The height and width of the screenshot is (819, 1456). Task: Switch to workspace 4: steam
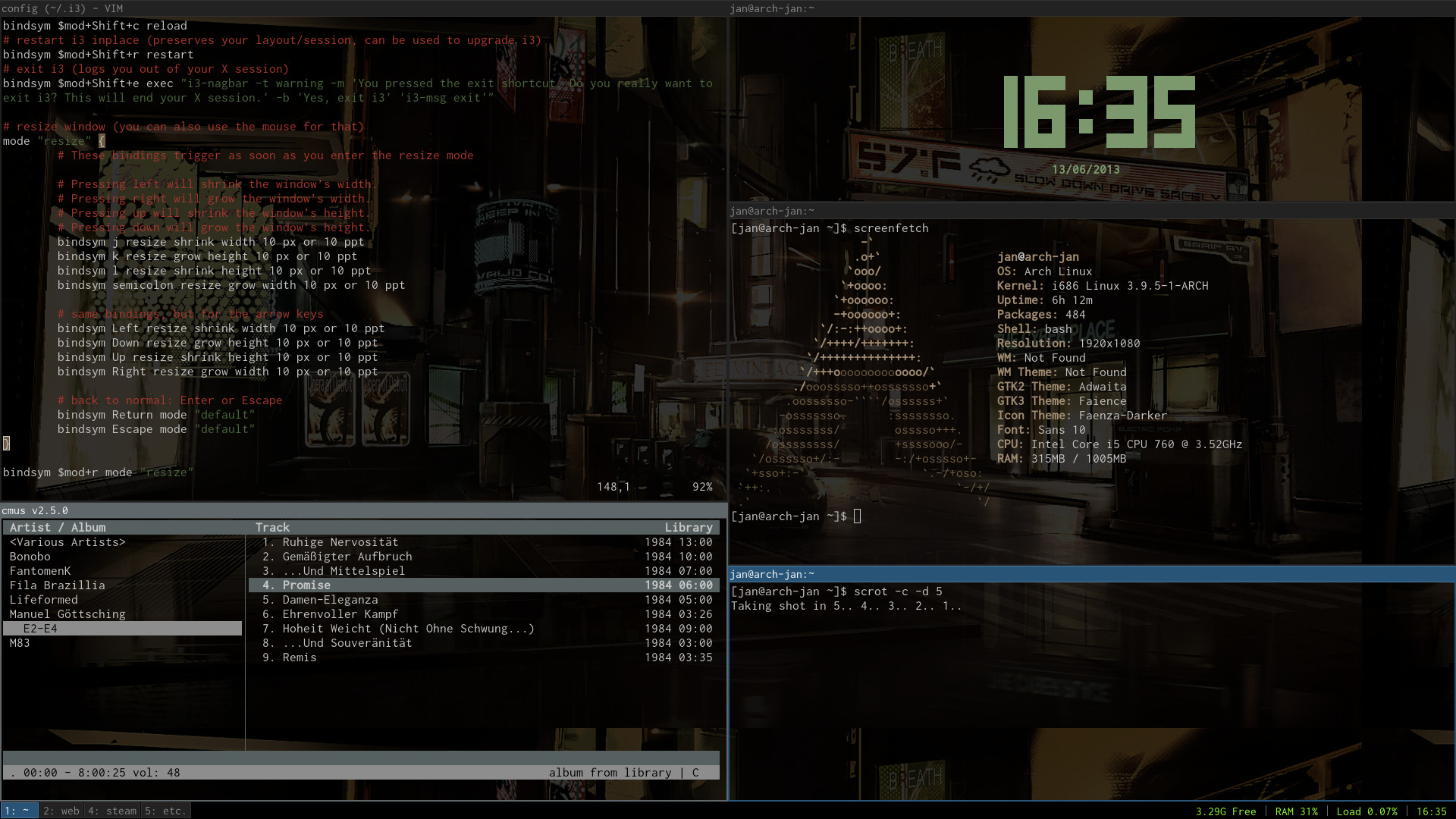pos(112,811)
